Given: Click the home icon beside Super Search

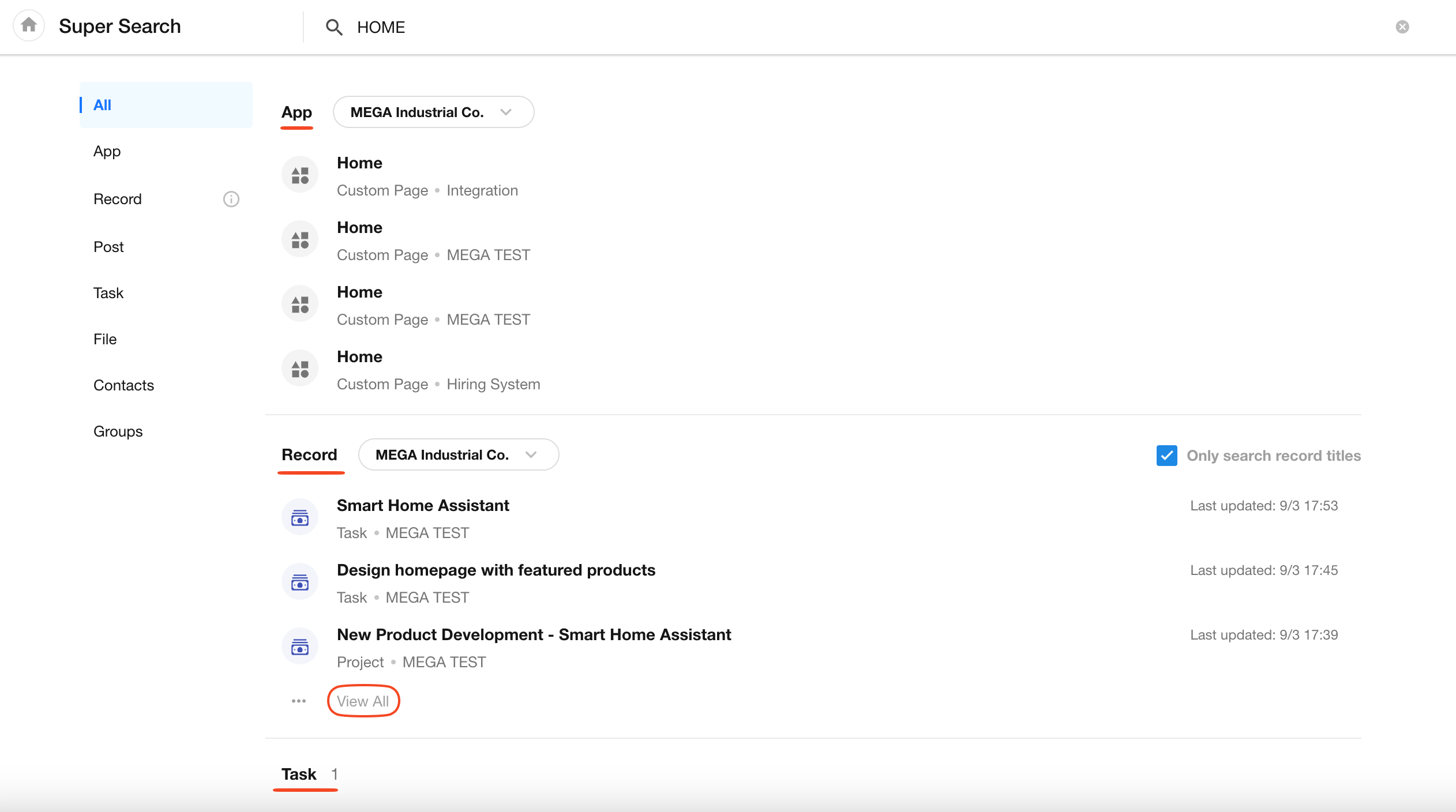Looking at the screenshot, I should 29,25.
